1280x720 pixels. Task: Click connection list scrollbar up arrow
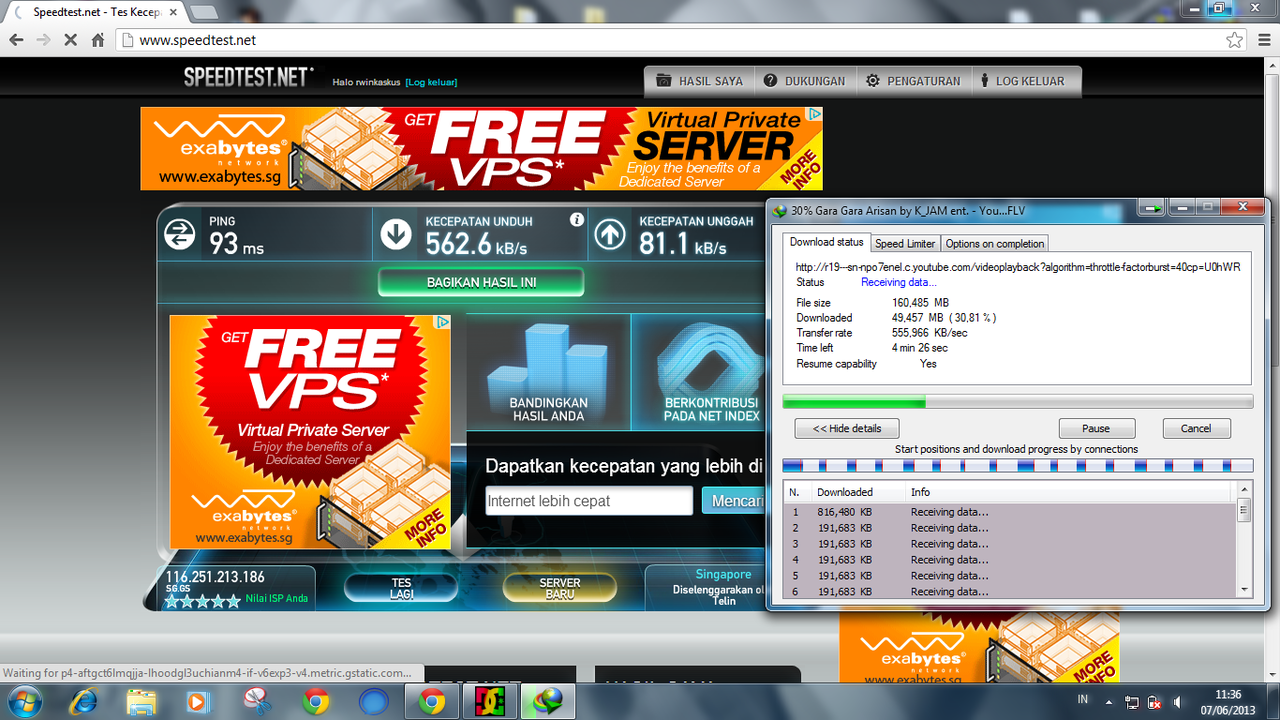point(1244,490)
